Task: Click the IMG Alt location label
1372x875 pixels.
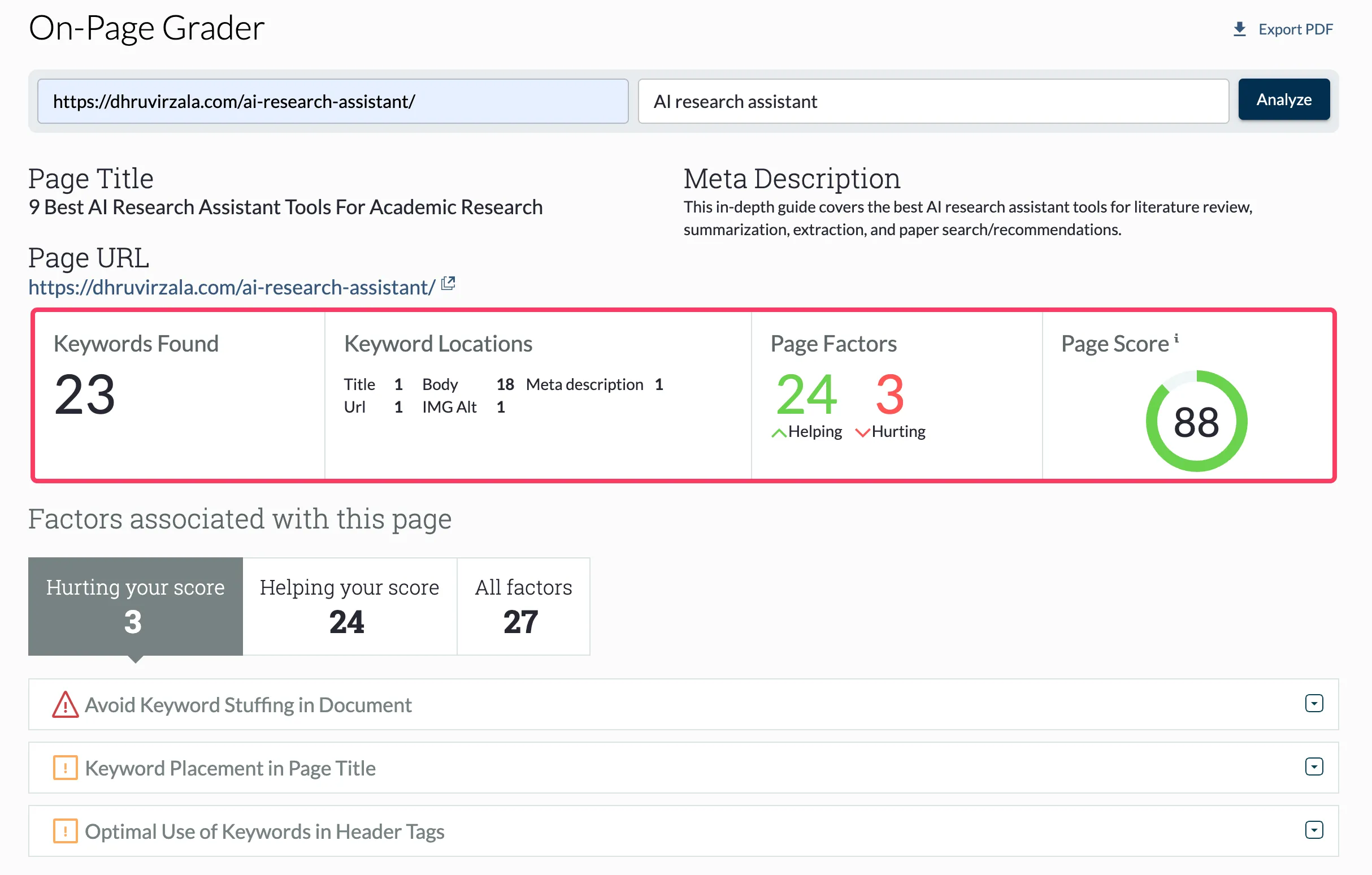Action: point(450,407)
